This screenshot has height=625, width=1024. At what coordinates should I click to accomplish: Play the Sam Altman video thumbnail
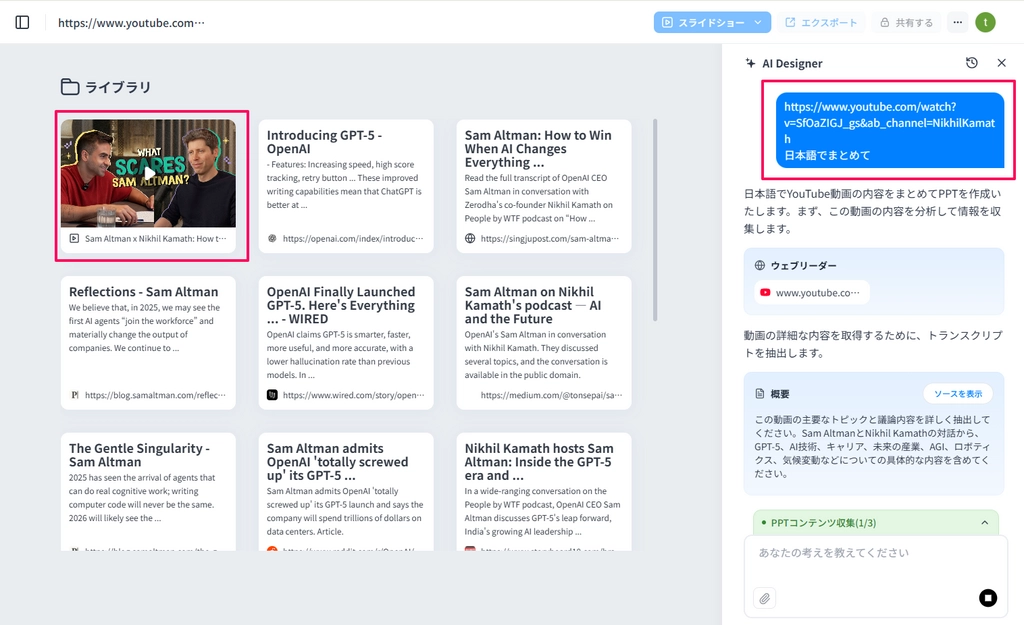[x=148, y=173]
